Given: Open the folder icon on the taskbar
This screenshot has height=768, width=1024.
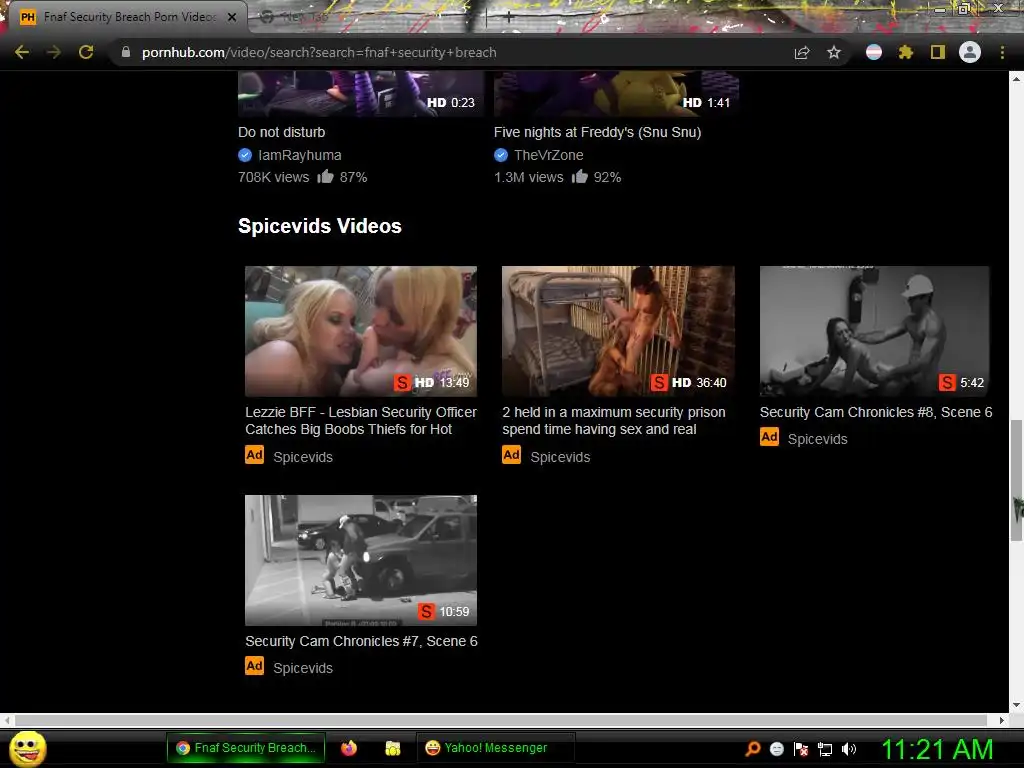Looking at the screenshot, I should coord(392,748).
